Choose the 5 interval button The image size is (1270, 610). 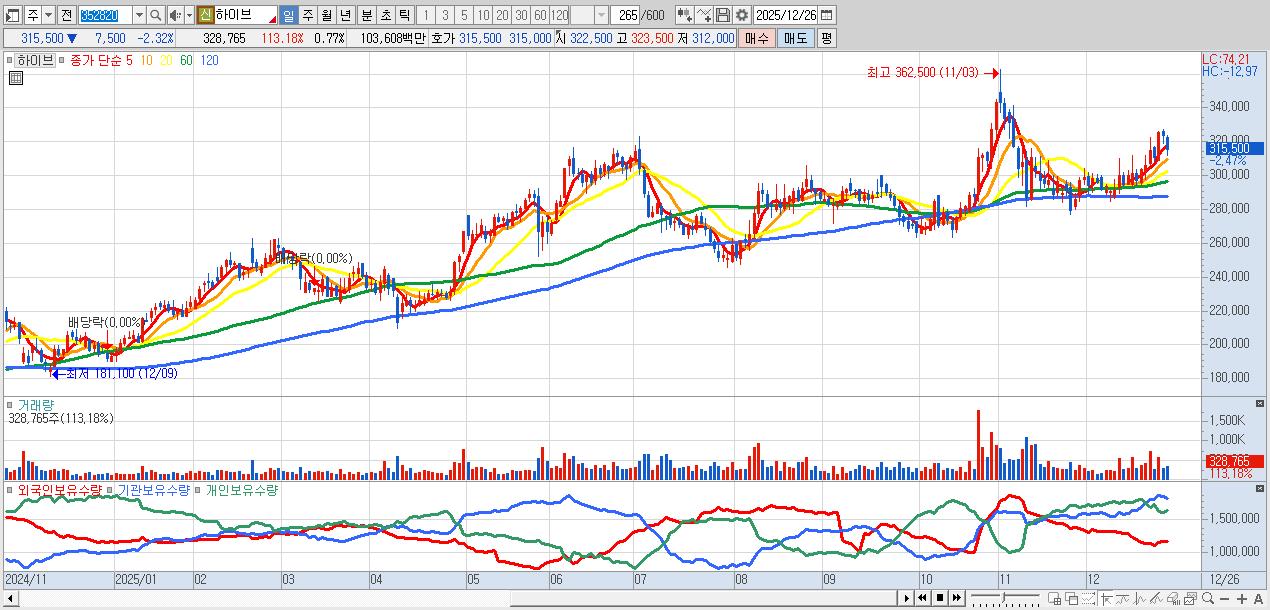pos(464,15)
